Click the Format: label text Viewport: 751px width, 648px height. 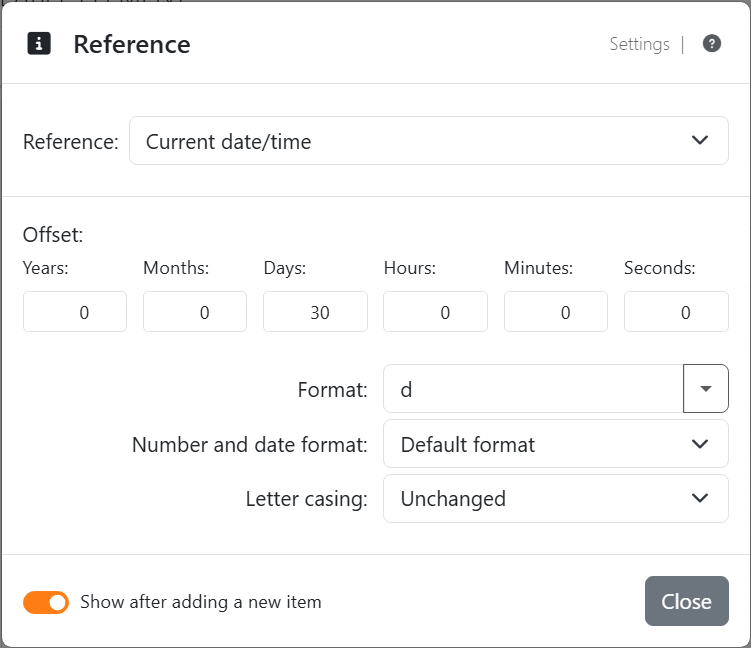332,390
